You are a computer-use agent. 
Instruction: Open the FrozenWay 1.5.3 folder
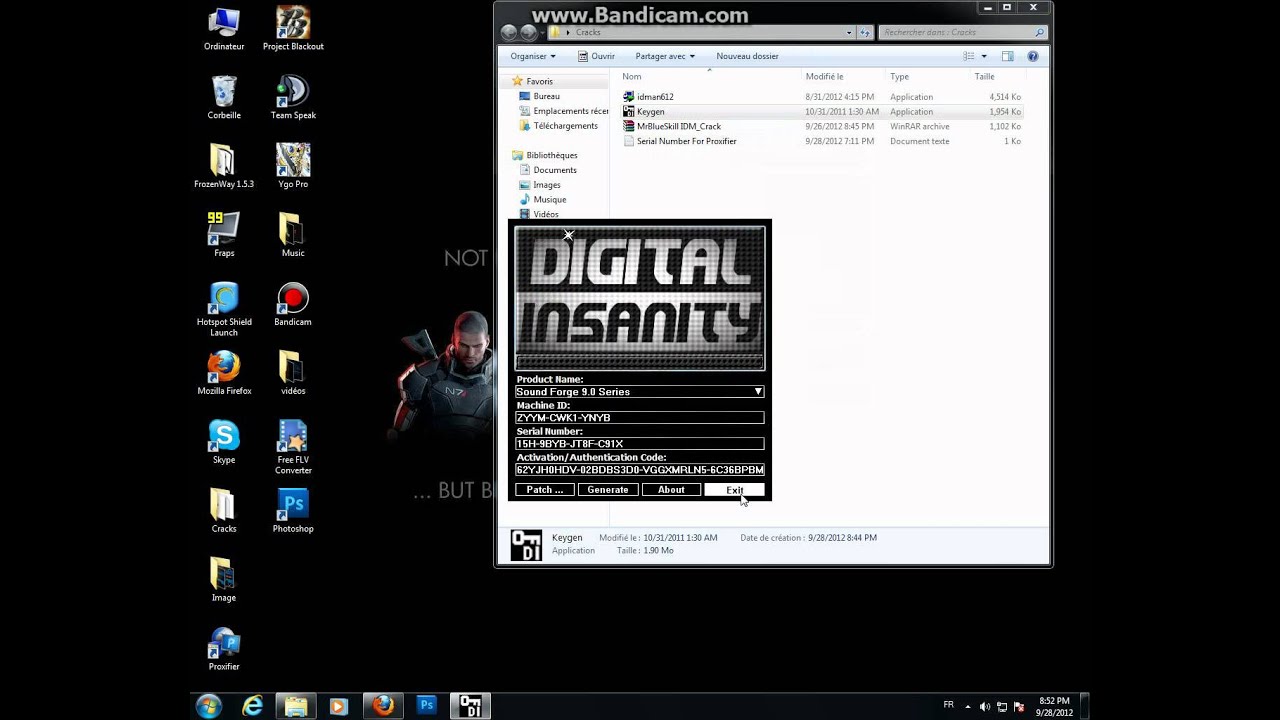coord(224,167)
